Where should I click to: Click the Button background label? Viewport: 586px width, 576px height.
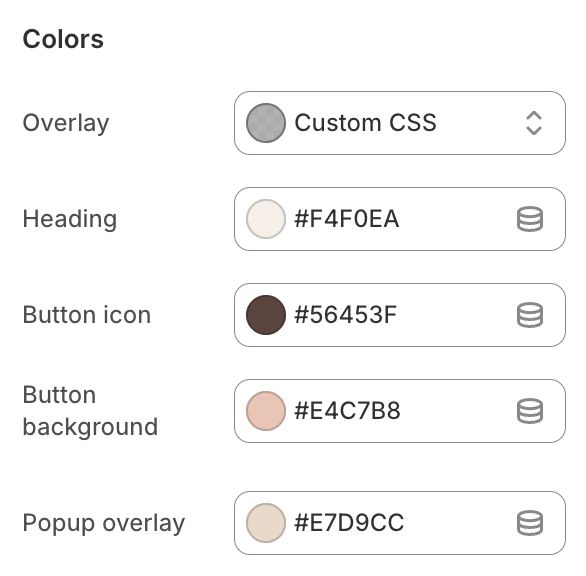[90, 411]
